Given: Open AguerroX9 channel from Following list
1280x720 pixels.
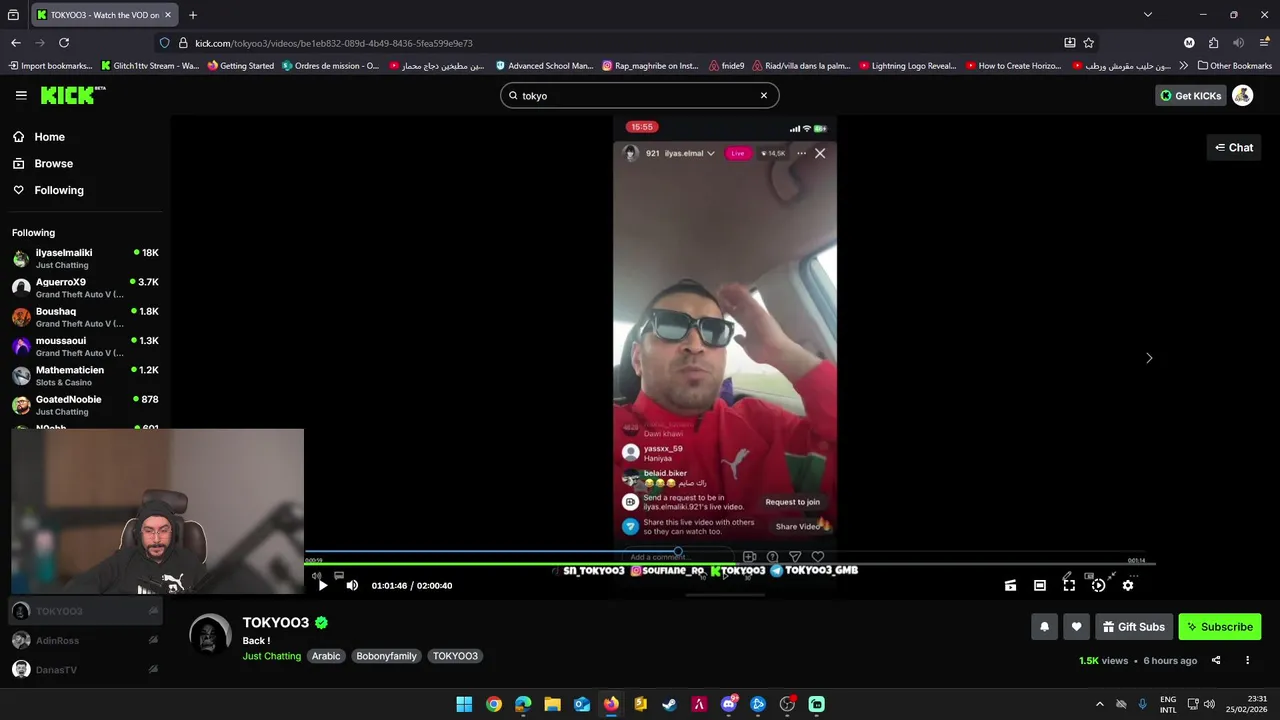Looking at the screenshot, I should (85, 288).
